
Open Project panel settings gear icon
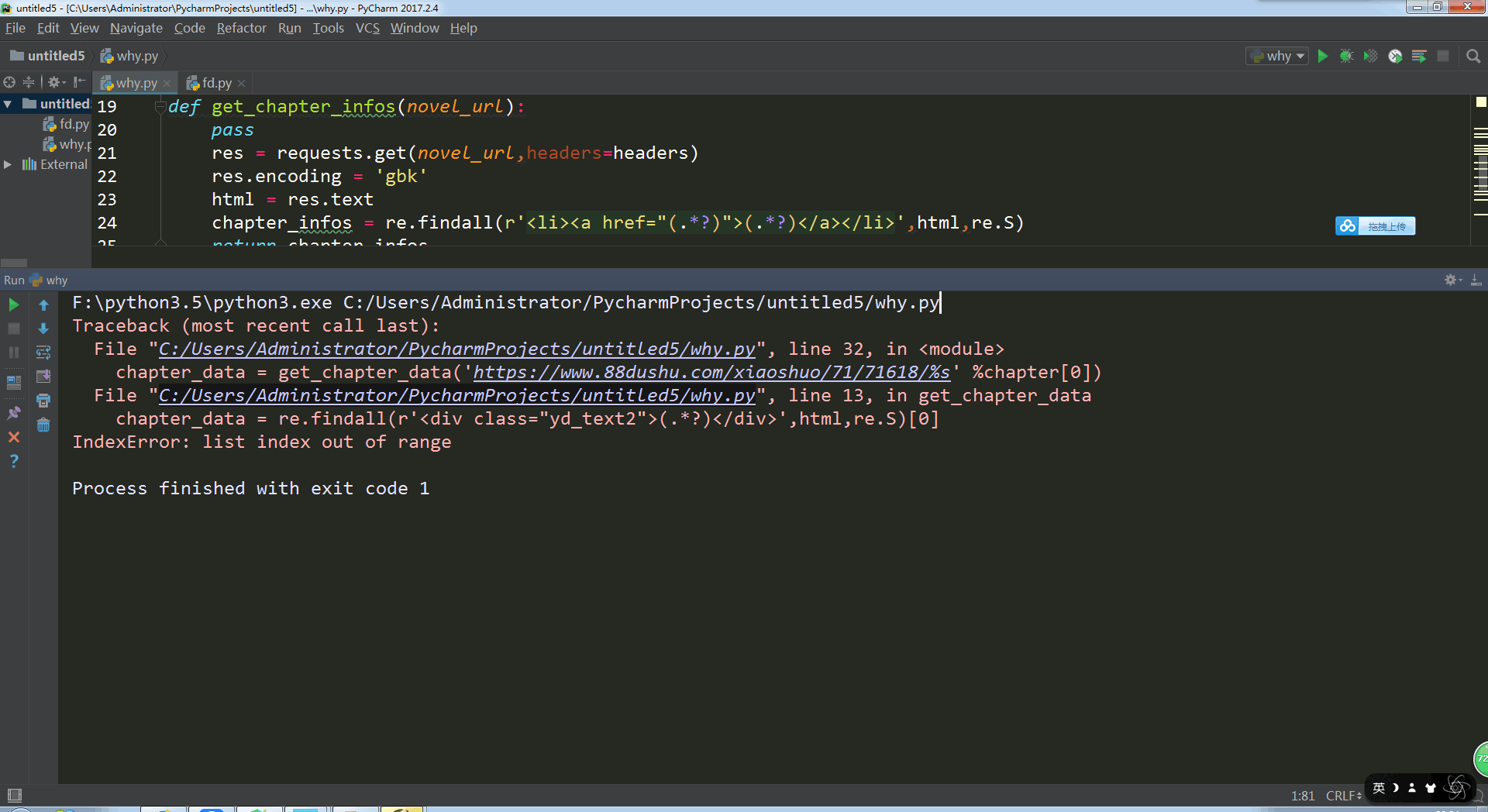click(54, 81)
